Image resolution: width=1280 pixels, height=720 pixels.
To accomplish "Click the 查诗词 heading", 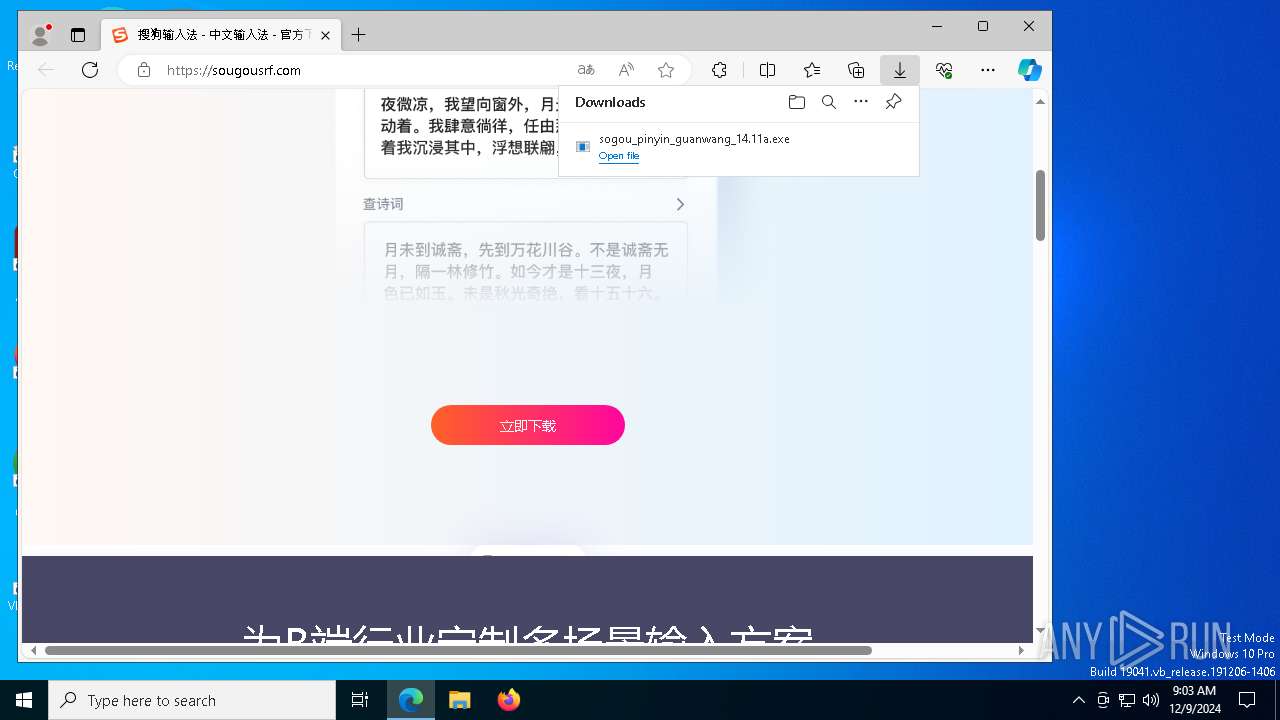I will [x=383, y=204].
